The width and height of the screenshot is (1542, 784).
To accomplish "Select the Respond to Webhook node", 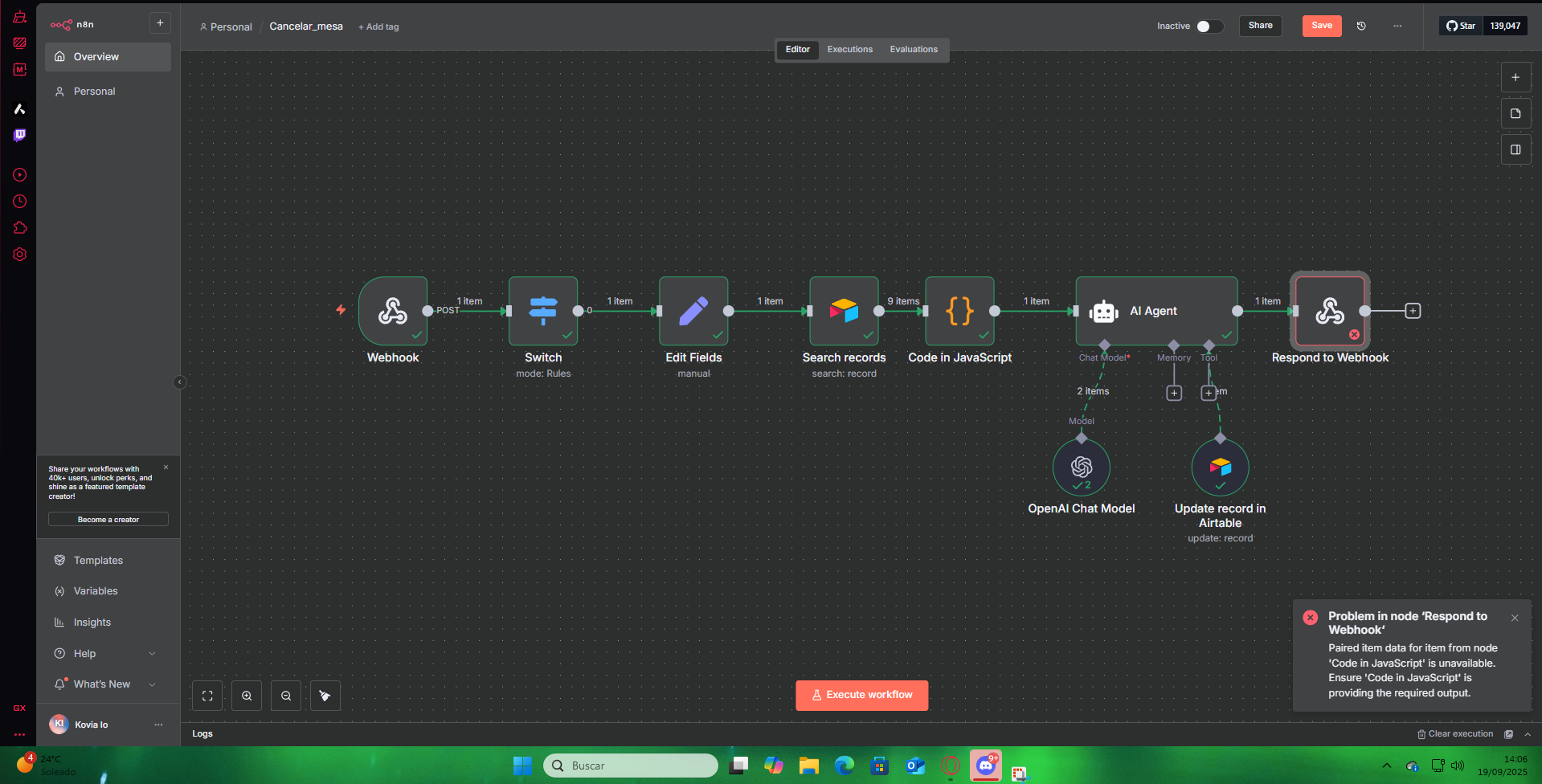I will pyautogui.click(x=1329, y=311).
